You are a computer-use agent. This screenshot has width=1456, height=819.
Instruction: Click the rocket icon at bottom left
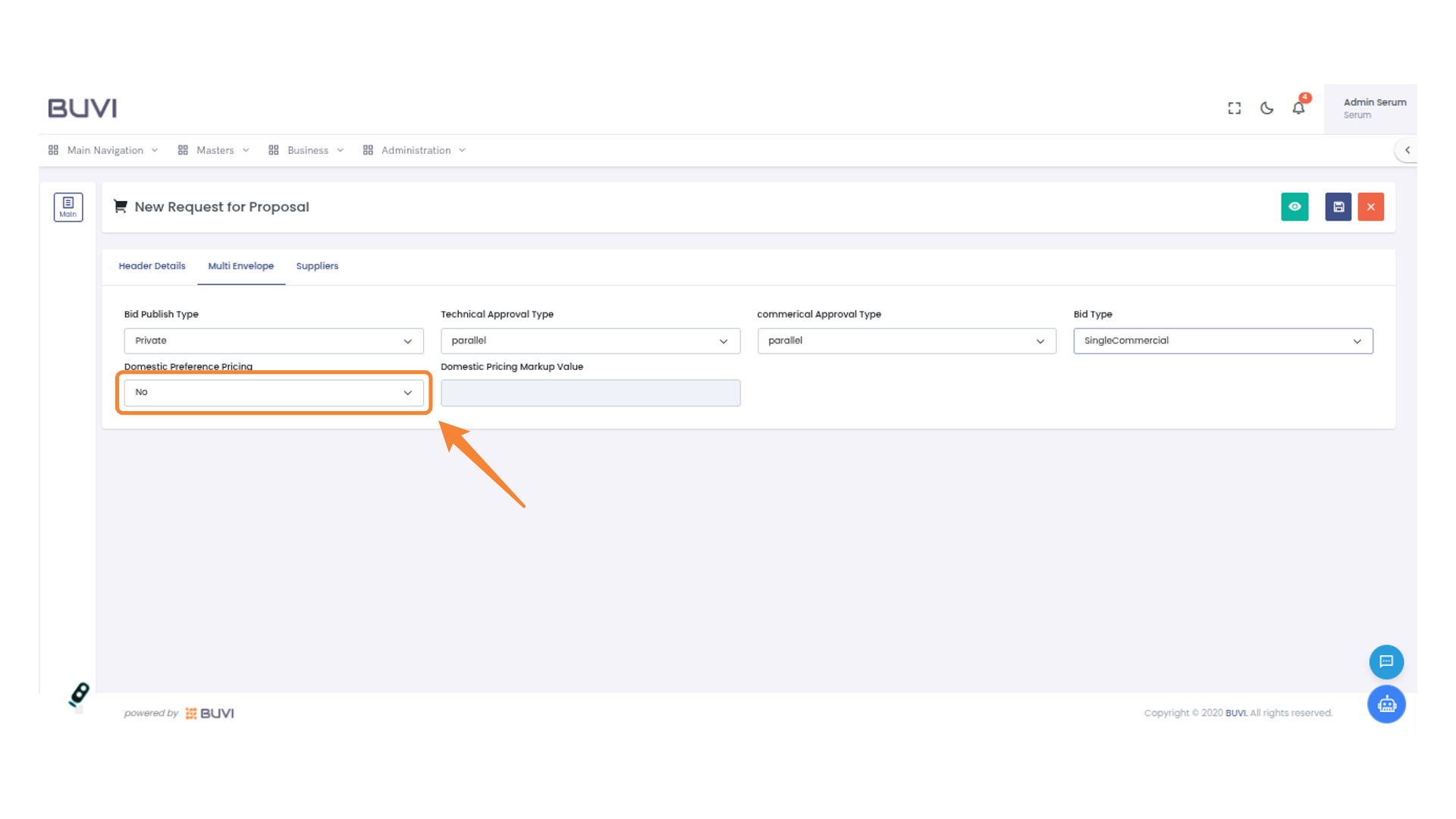(x=80, y=694)
